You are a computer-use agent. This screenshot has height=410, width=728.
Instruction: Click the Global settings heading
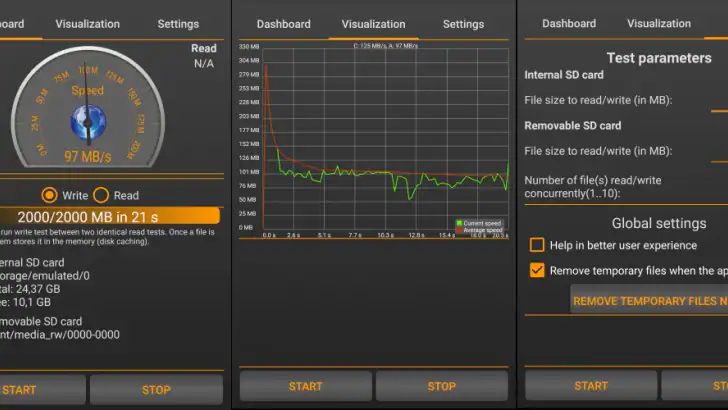[659, 223]
